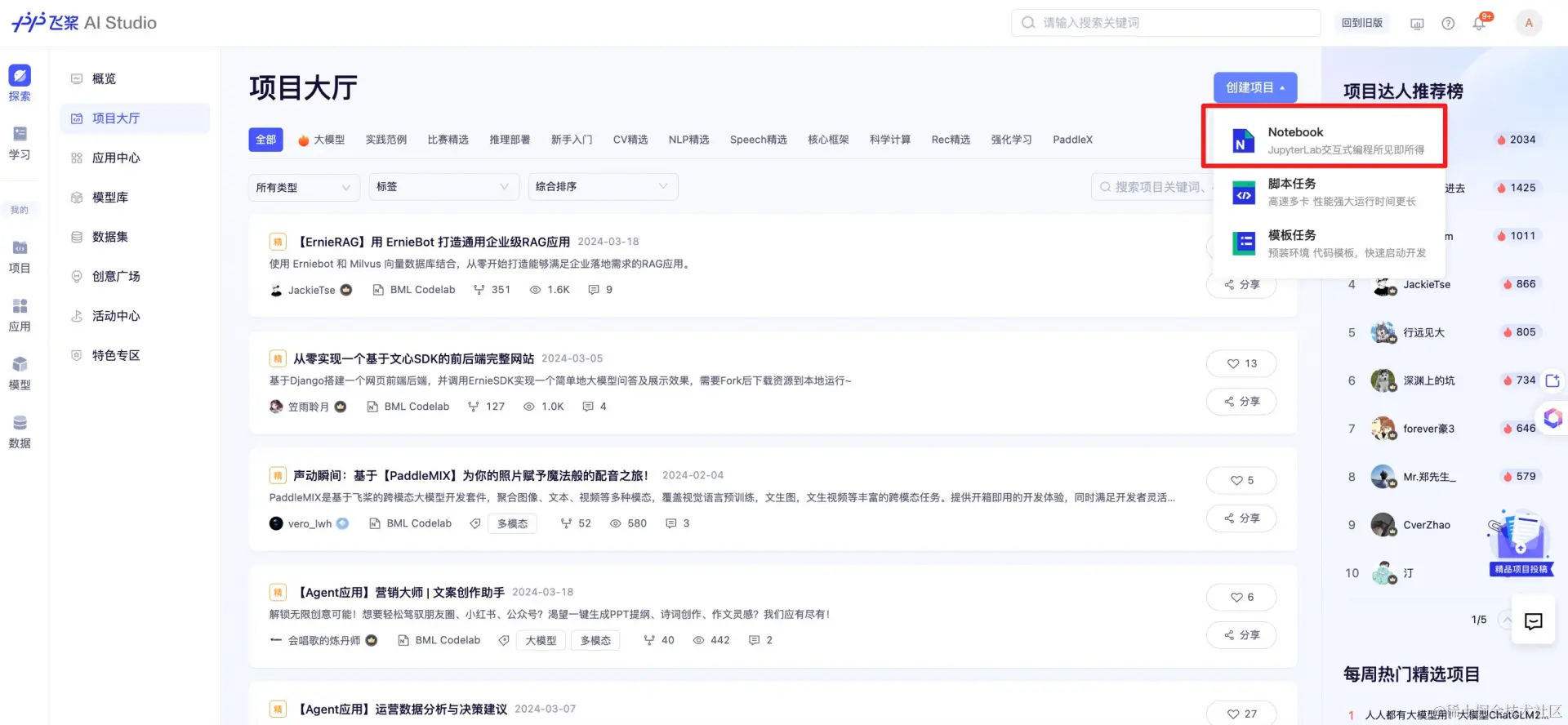Open the 数据 data icon in left rail
Image resolution: width=1568 pixels, height=725 pixels.
point(20,423)
